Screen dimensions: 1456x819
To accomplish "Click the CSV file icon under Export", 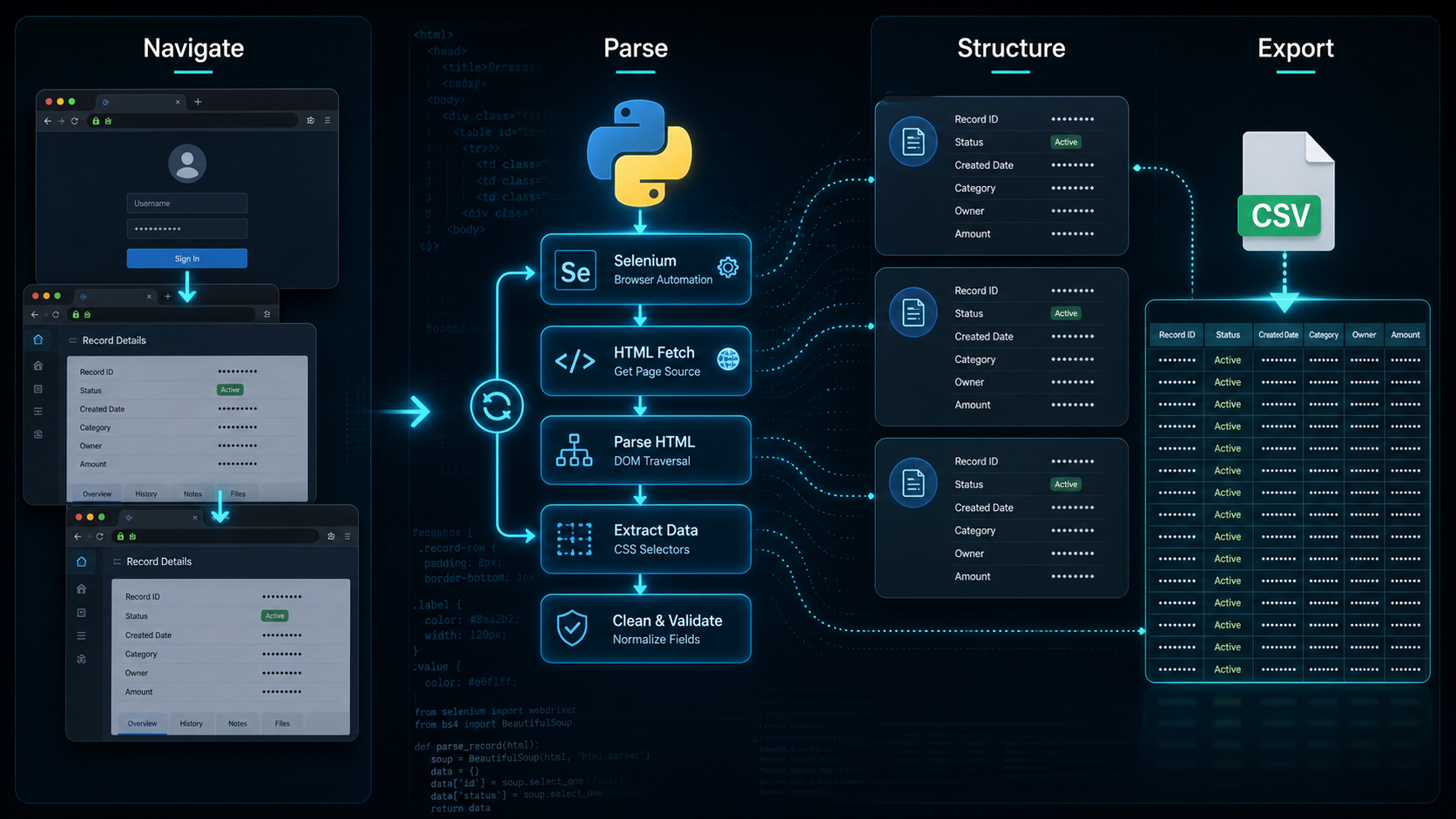I will tap(1286, 191).
